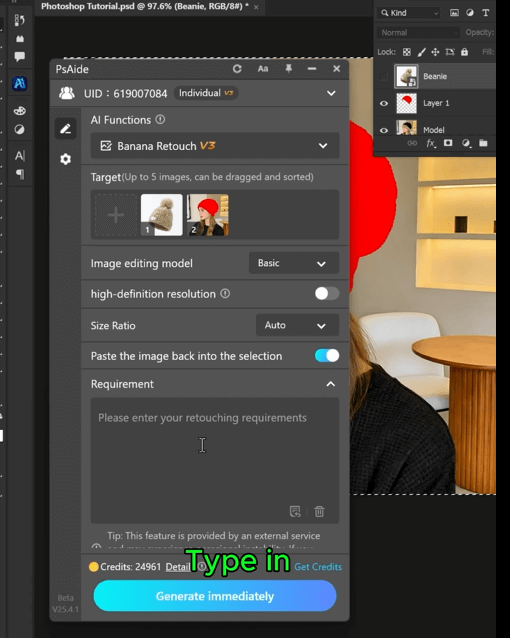Open the Size Ratio Auto dropdown
Screen dimensions: 510x638
pos(297,325)
